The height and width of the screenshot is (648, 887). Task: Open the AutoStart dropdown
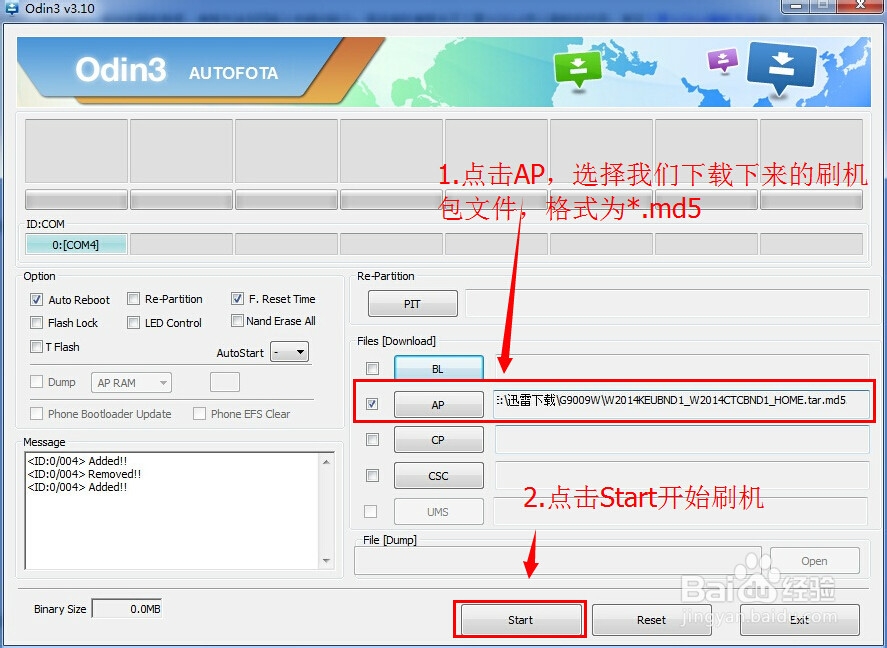290,352
